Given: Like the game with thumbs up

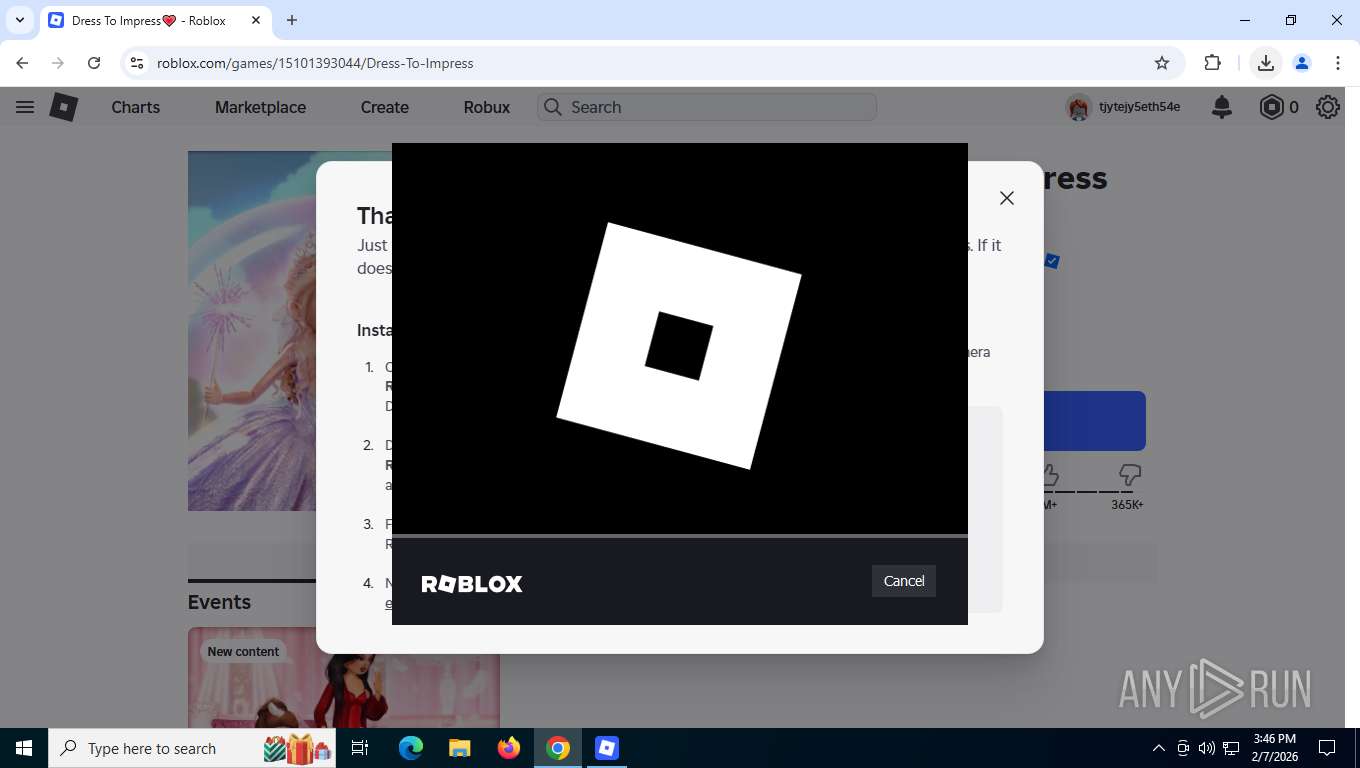Looking at the screenshot, I should click(1049, 475).
